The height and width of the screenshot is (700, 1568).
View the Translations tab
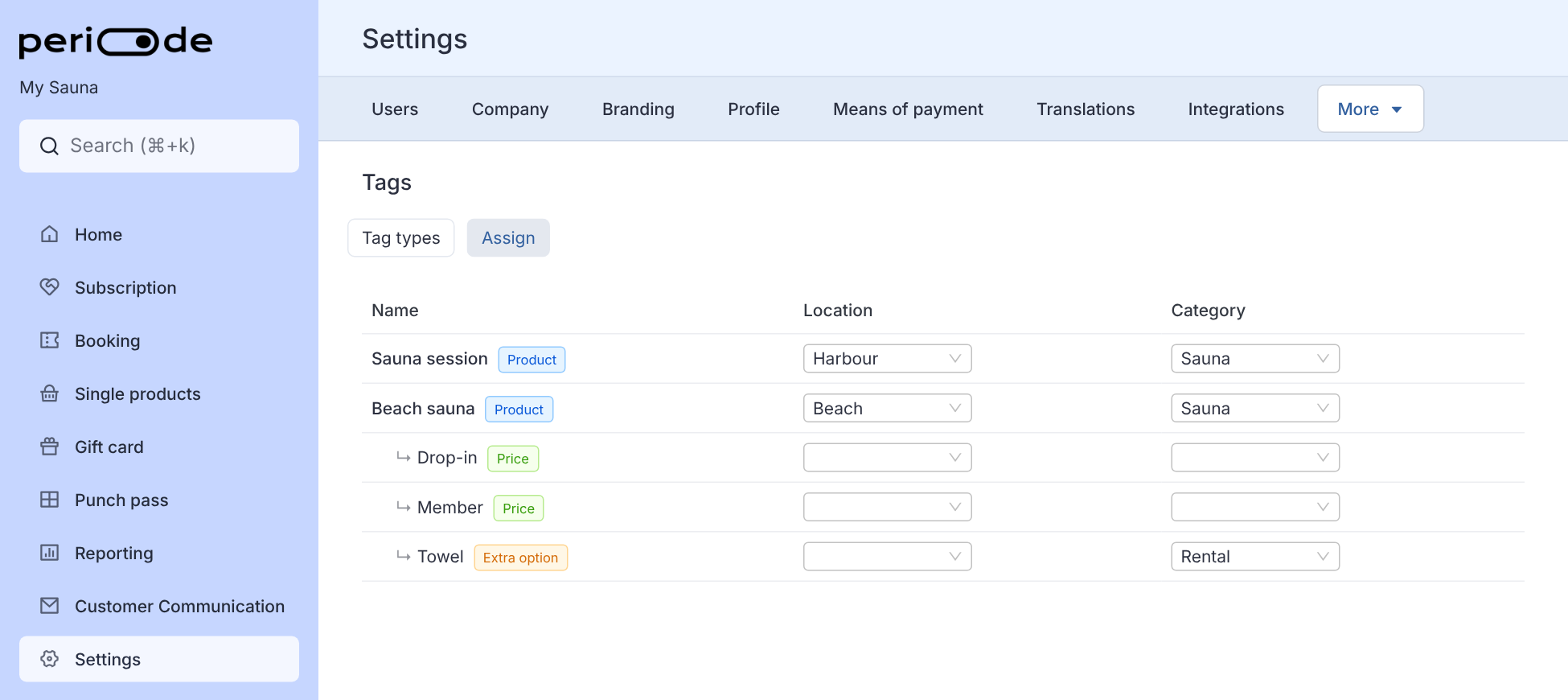tap(1086, 109)
